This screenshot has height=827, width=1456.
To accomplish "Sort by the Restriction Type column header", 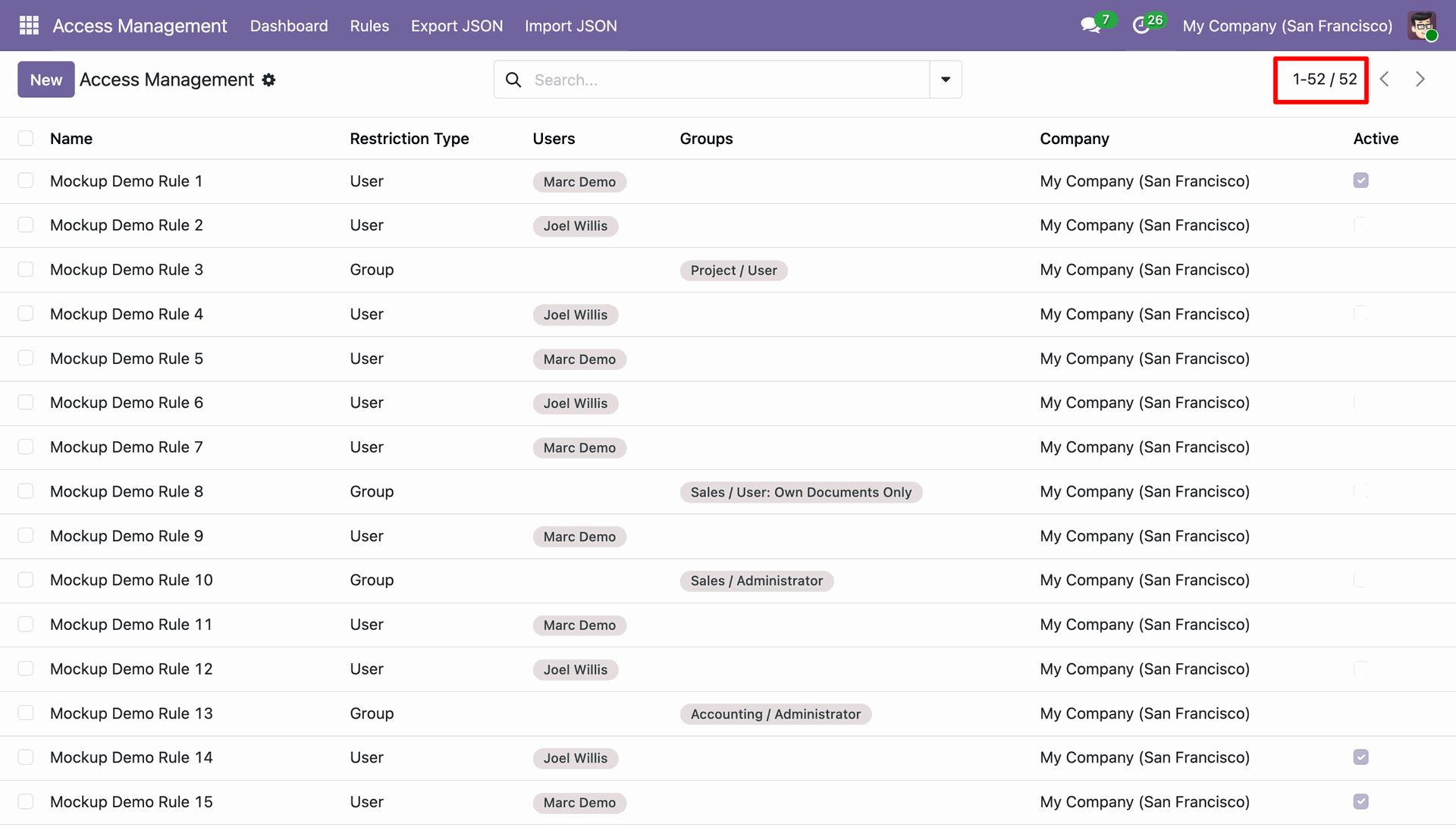I will pos(409,139).
